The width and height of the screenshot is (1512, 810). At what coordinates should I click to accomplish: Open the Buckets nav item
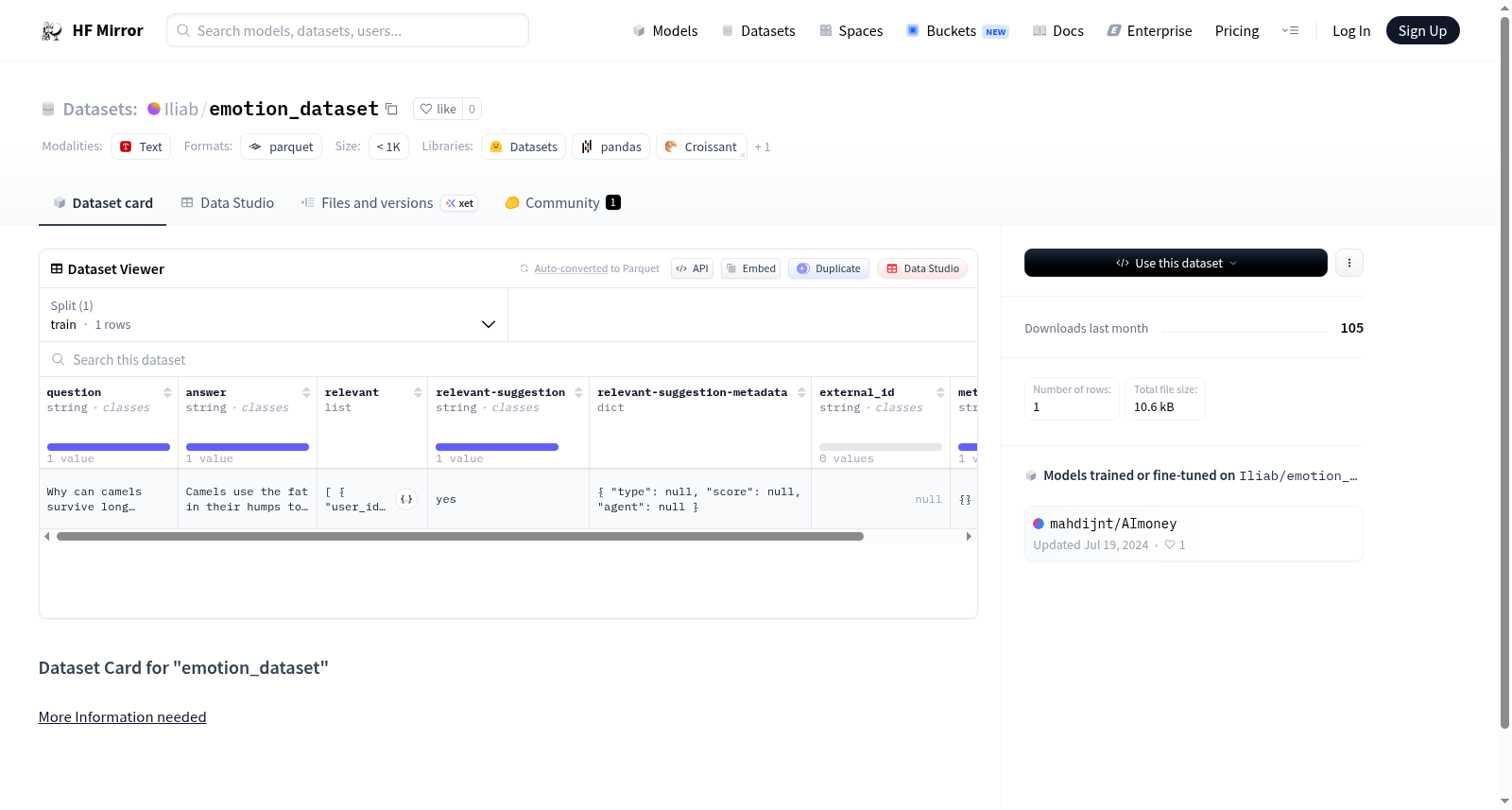tap(957, 31)
